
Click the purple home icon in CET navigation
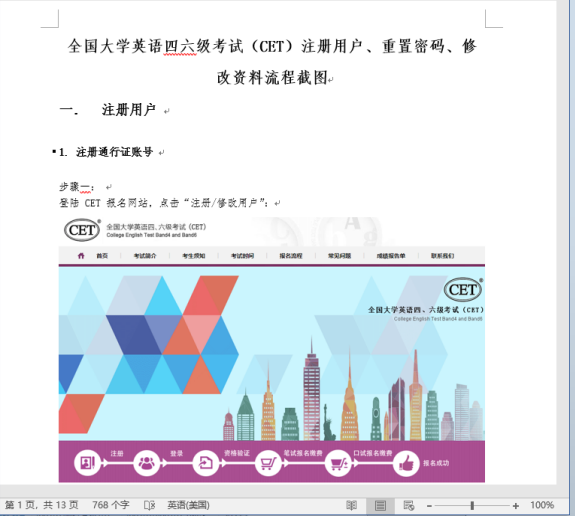[x=81, y=256]
